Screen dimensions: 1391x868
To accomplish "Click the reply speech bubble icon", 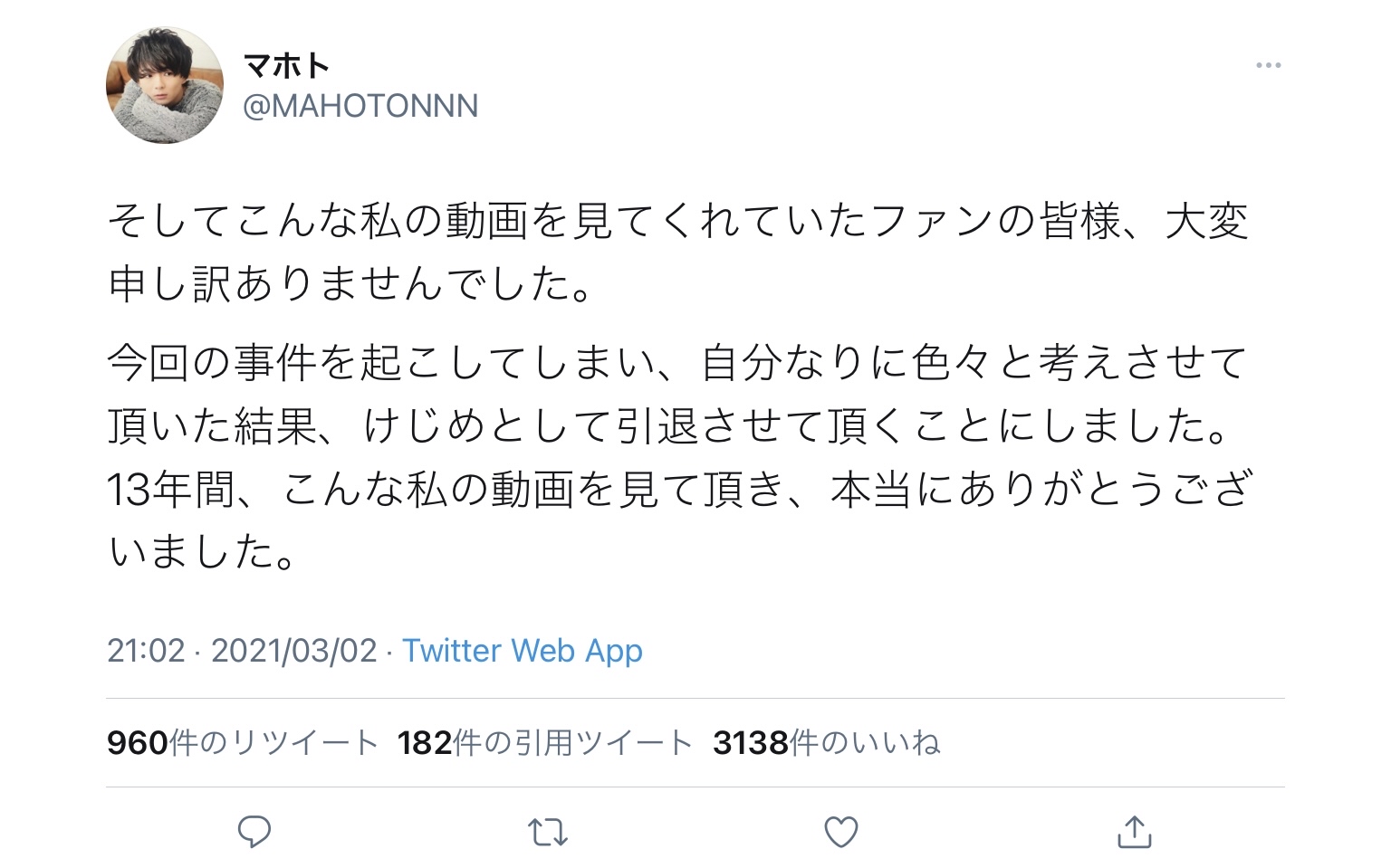I will 254,831.
